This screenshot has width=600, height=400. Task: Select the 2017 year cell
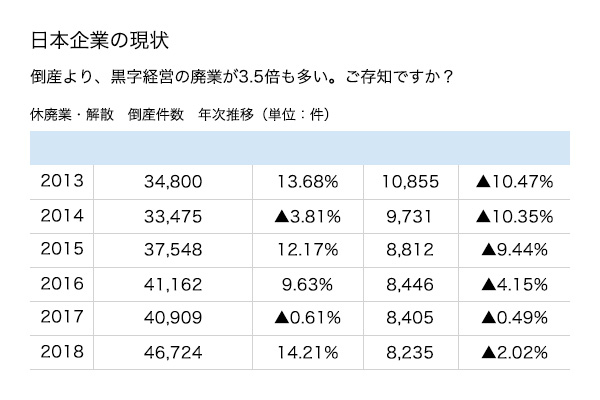point(62,318)
